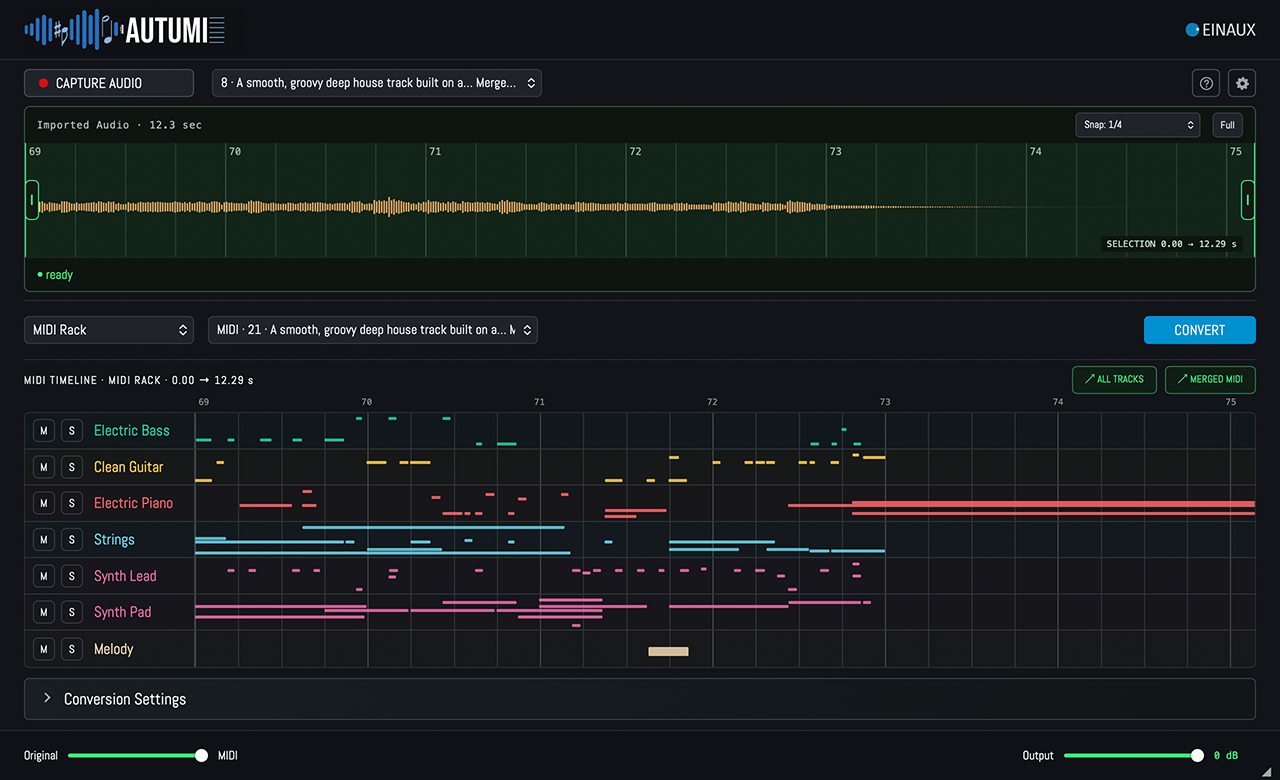Click bar 71 marker on MIDI timeline ruler
The height and width of the screenshot is (780, 1280).
(539, 401)
